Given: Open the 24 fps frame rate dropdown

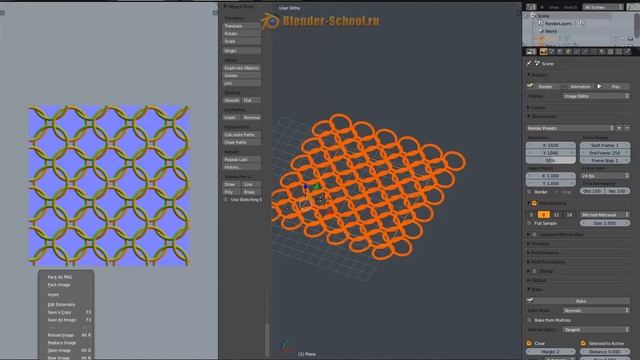Looking at the screenshot, I should tap(605, 176).
